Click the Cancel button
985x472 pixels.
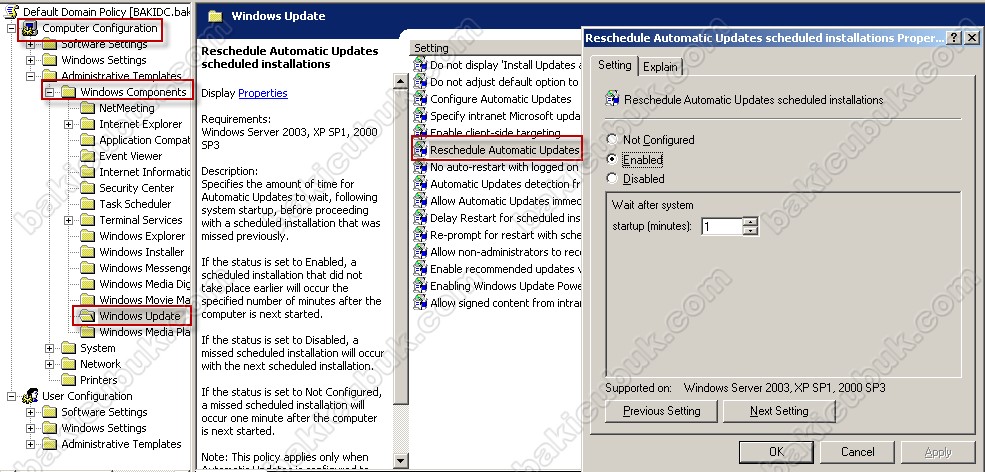click(857, 452)
